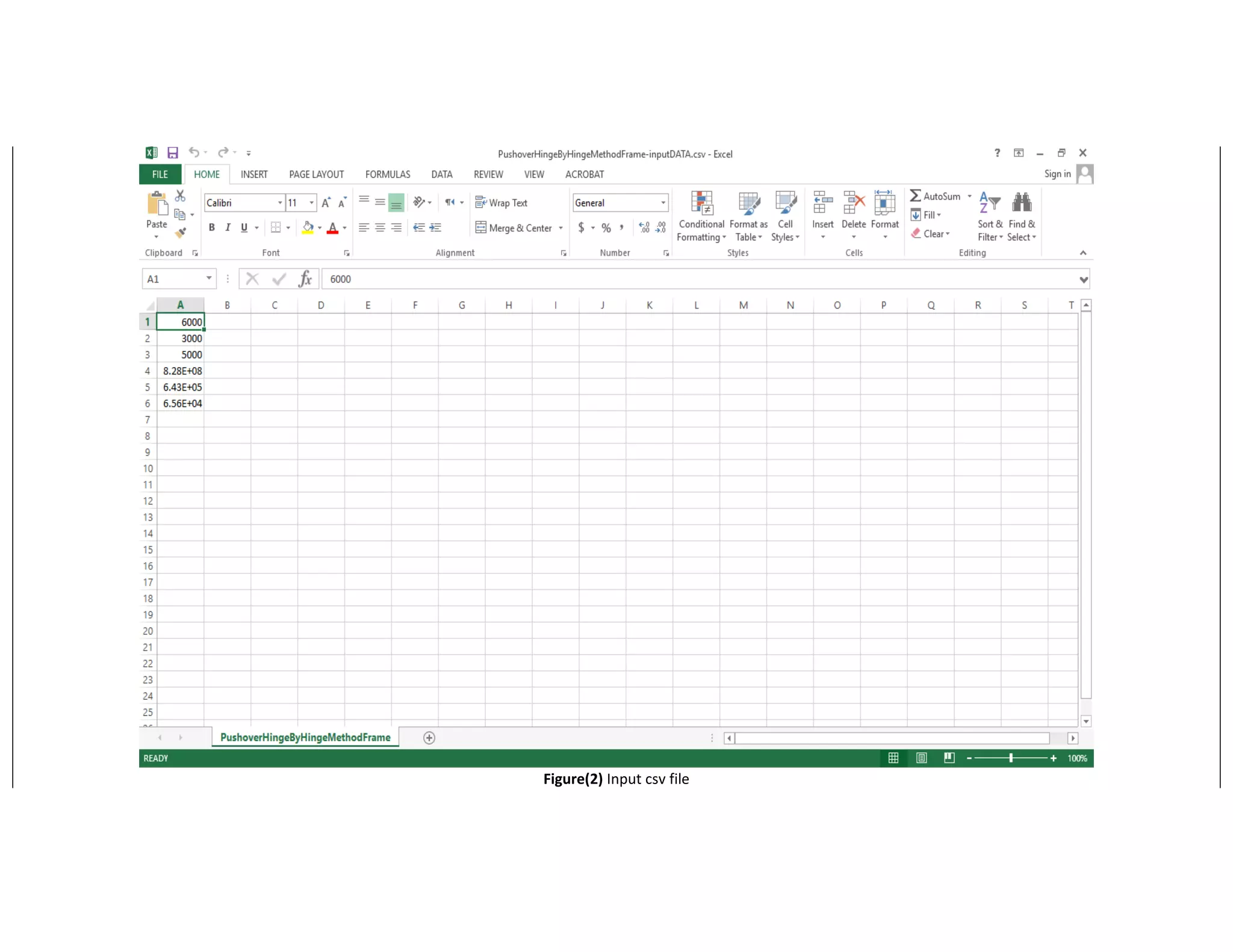Select the Format Painter brush icon
Viewport: 1233px width, 952px height.
point(180,233)
